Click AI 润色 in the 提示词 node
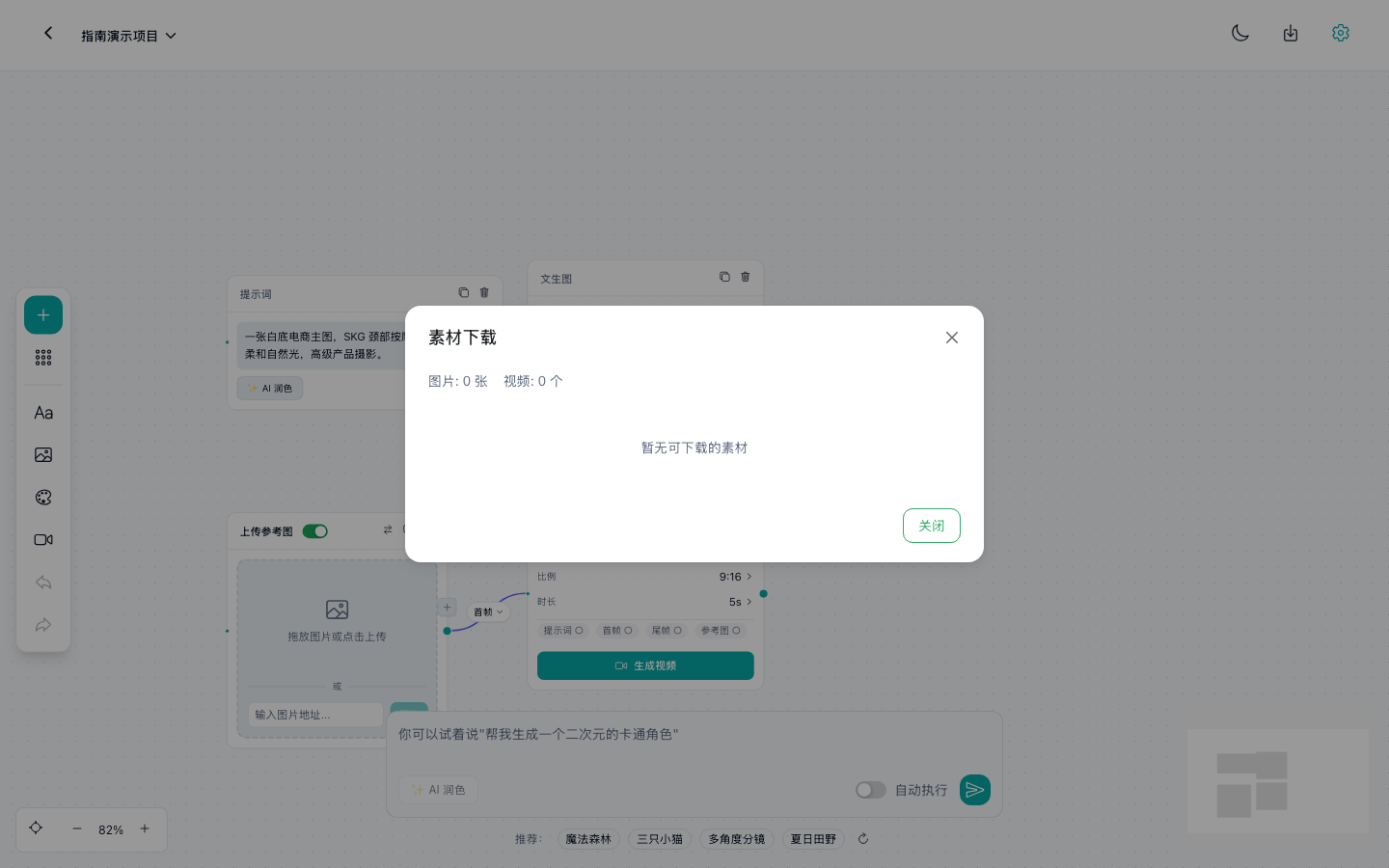 point(270,389)
